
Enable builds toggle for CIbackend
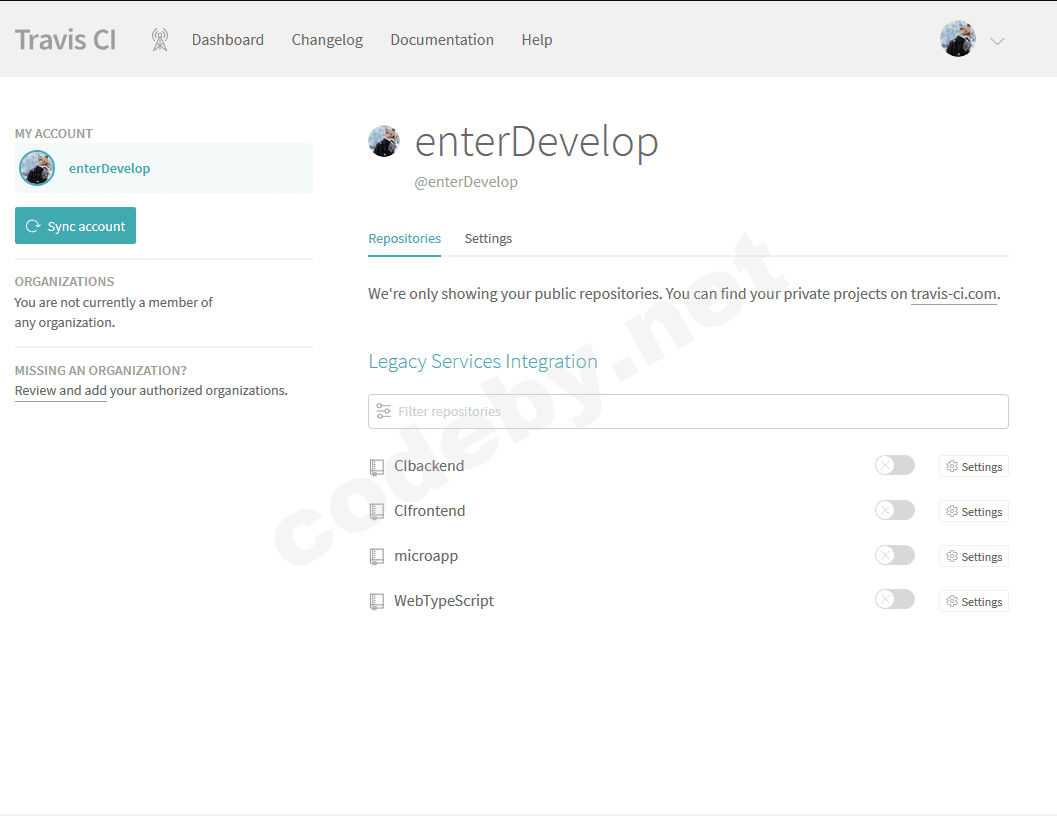pyautogui.click(x=895, y=465)
